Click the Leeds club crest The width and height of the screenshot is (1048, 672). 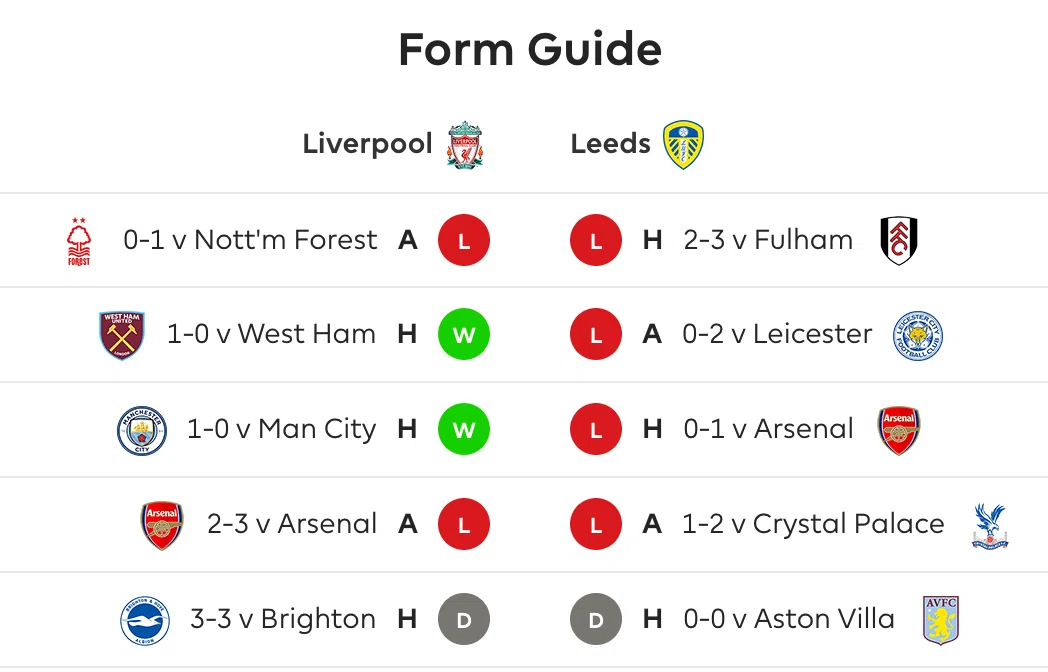tap(683, 144)
